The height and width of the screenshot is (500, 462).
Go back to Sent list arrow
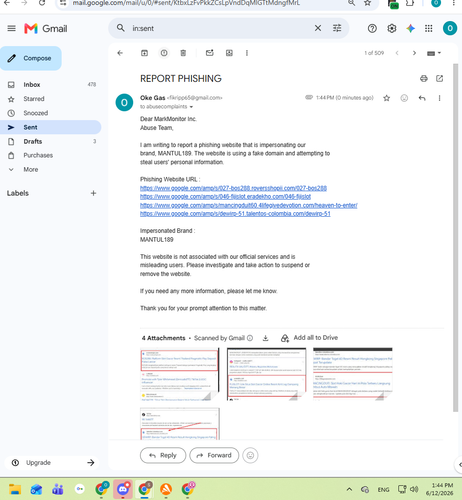coord(120,53)
